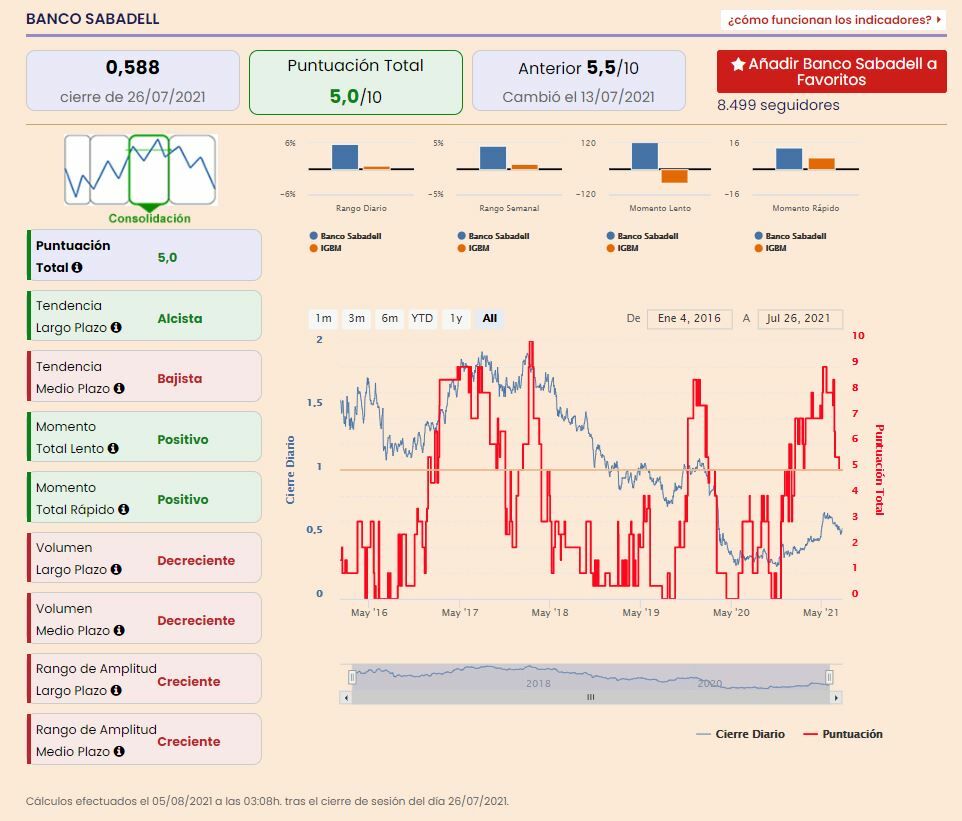Click 'Bajista' trend value
The image size is (962, 821).
tap(180, 379)
